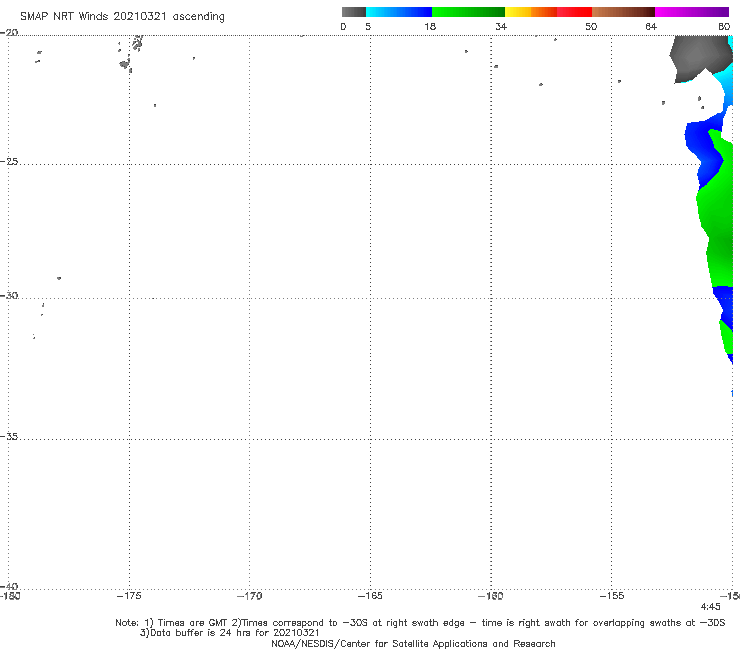
Task: Click the longitude label "-165"
Action: click(370, 596)
